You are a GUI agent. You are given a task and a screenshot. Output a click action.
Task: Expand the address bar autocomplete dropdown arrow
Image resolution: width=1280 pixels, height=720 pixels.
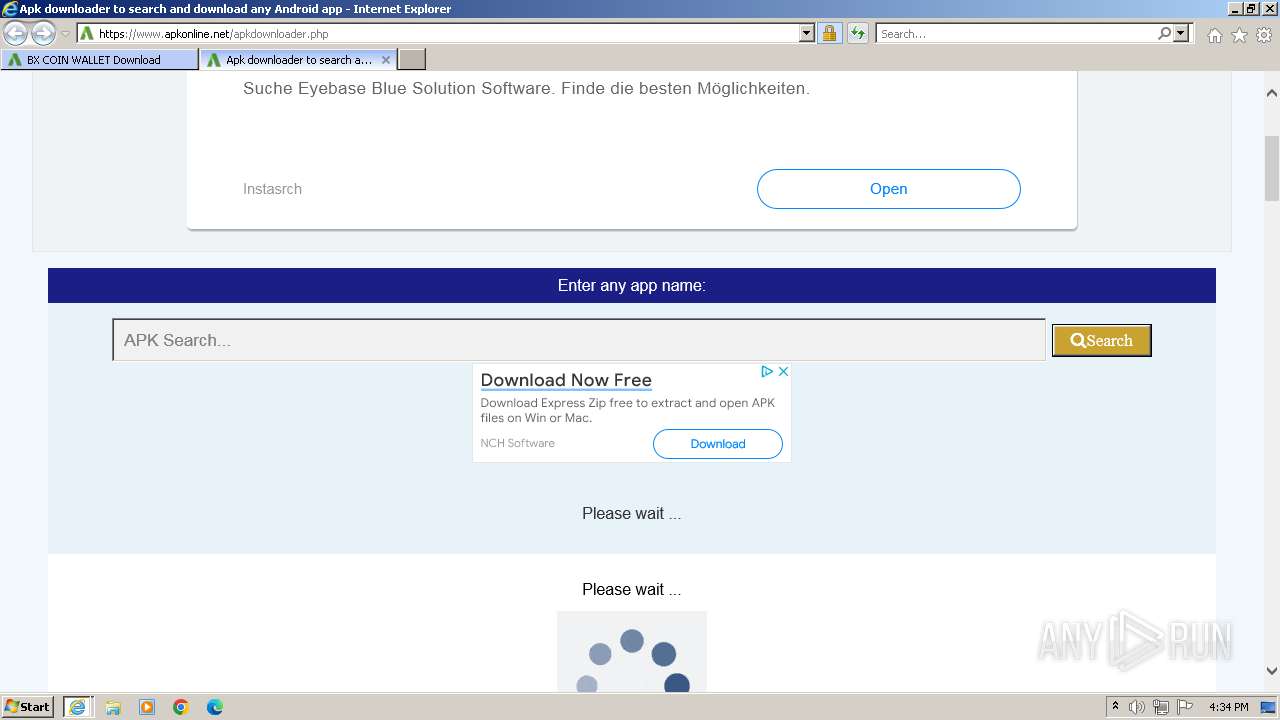tap(807, 34)
